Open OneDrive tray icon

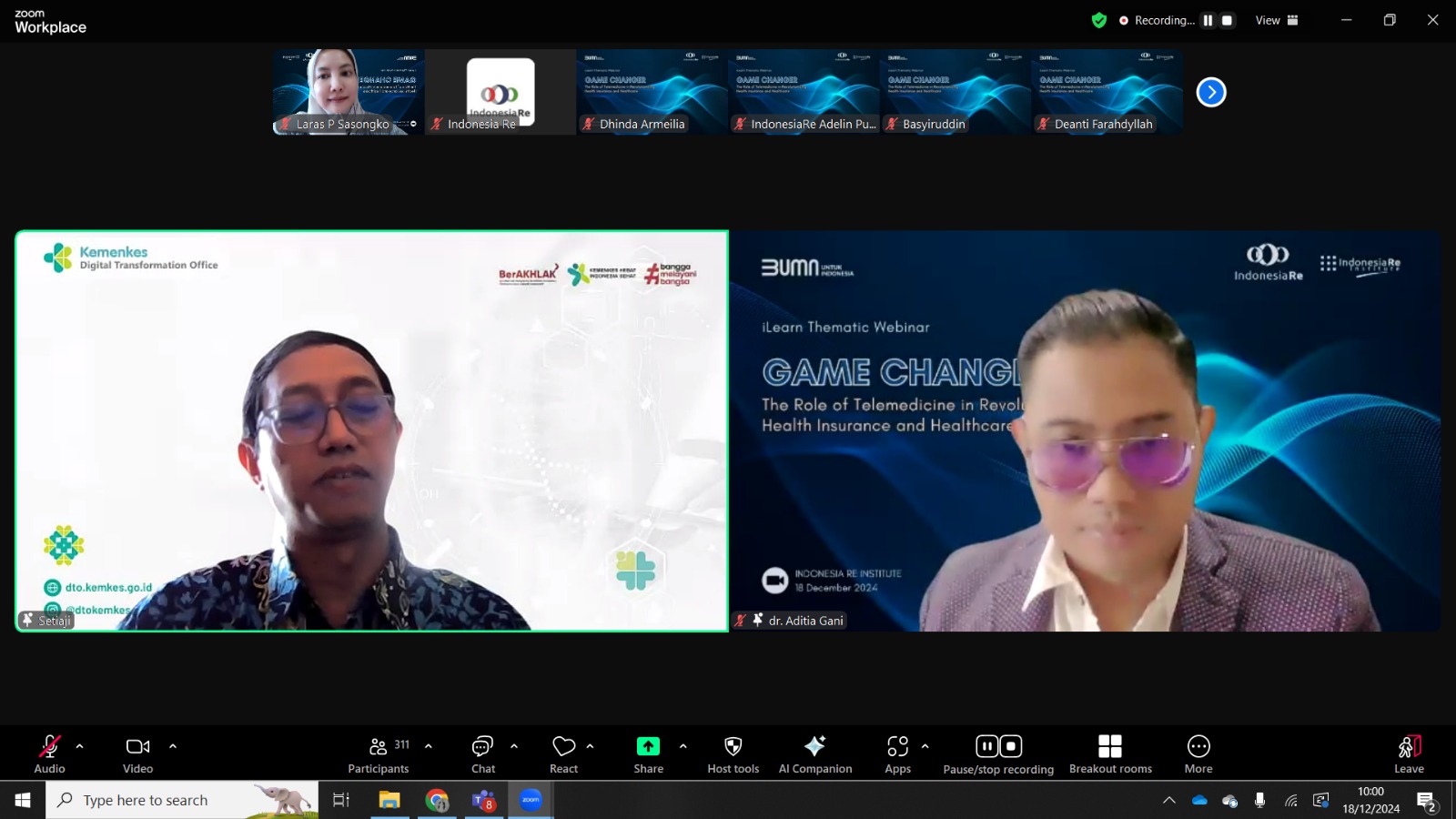pyautogui.click(x=1199, y=801)
